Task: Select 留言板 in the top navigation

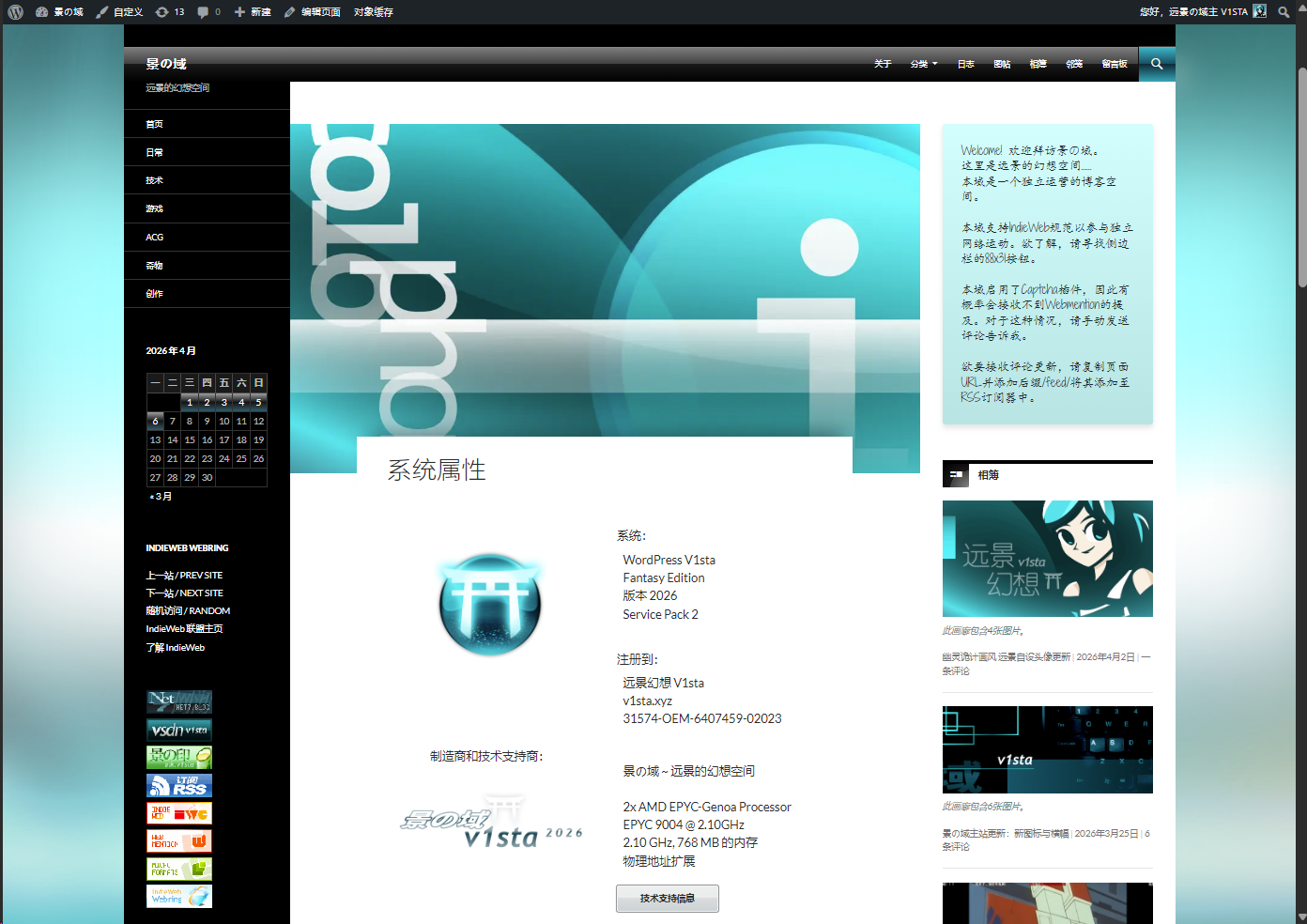Action: [x=1115, y=64]
